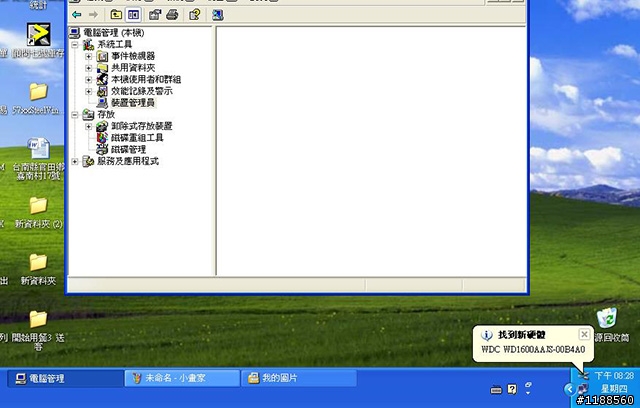The width and height of the screenshot is (640, 408).
Task: Click the 下午 08:28 clock in the tray
Action: [614, 376]
